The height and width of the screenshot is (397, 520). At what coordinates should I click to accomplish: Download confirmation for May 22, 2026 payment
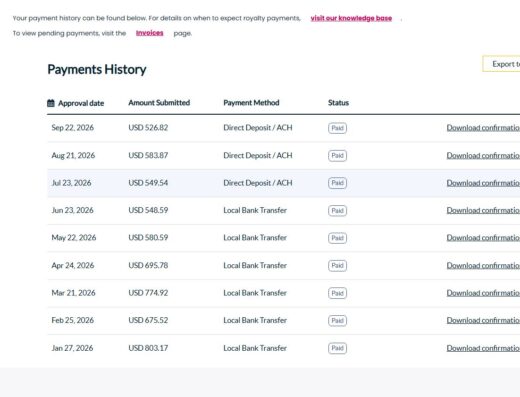click(483, 238)
